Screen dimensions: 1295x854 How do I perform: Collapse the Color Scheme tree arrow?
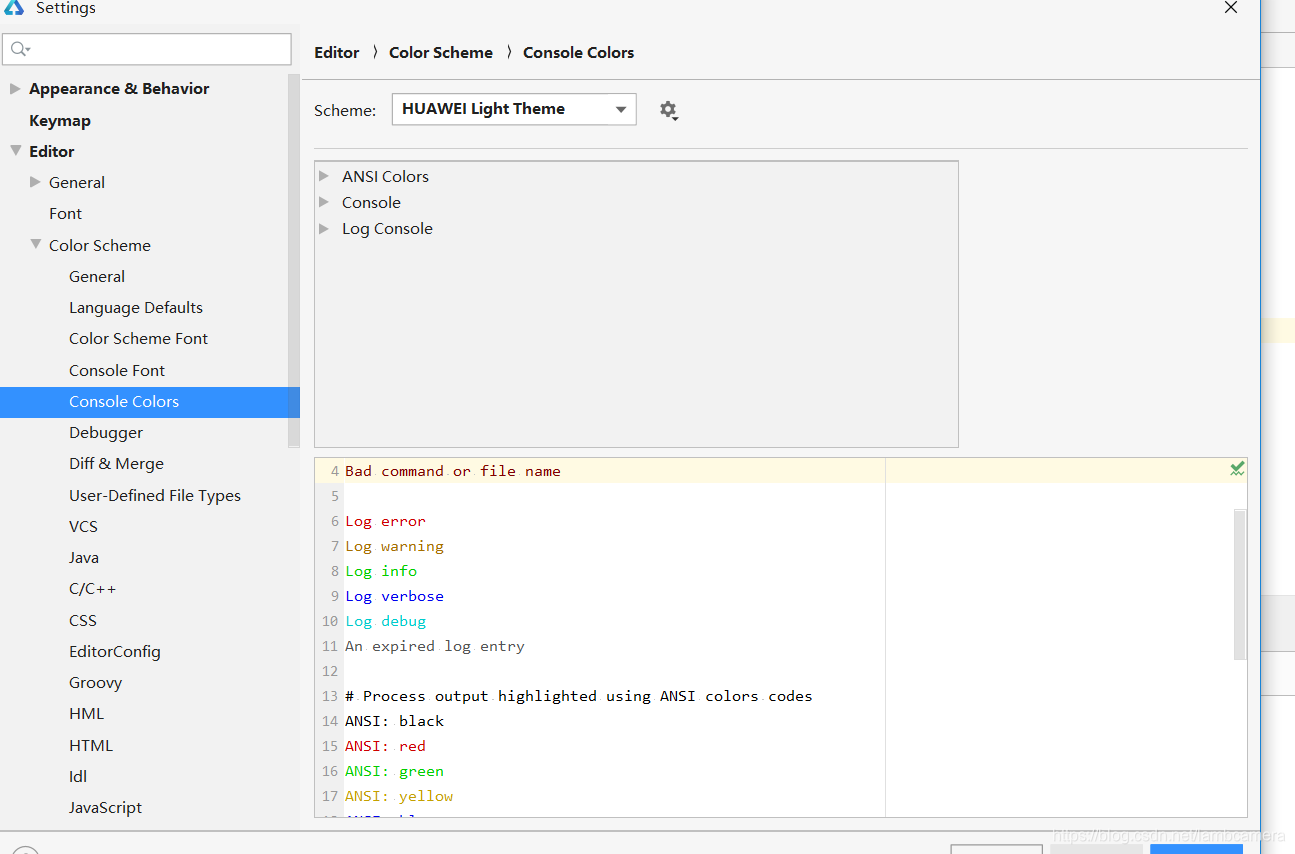(36, 244)
